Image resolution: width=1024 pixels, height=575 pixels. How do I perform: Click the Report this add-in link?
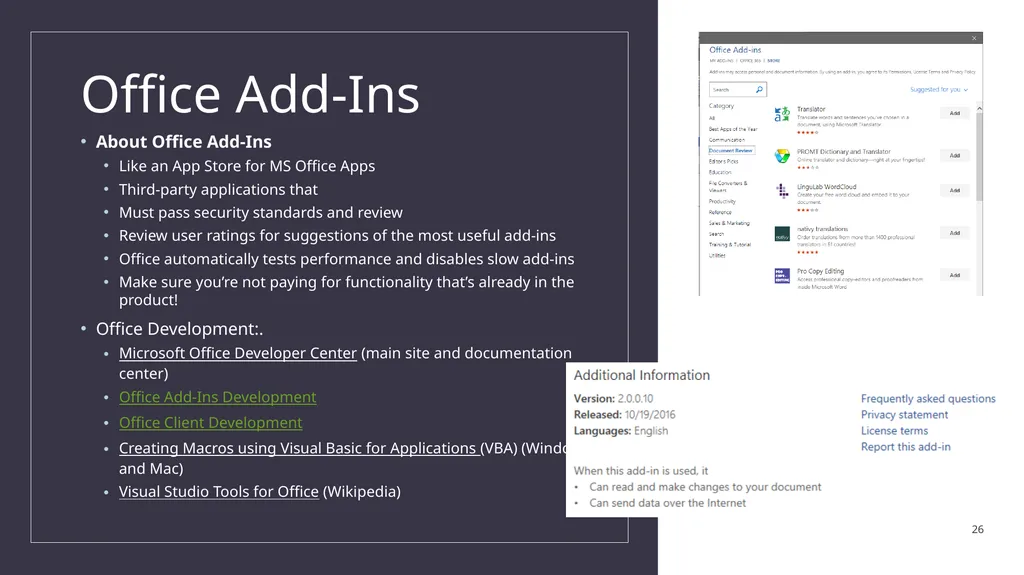click(x=906, y=447)
